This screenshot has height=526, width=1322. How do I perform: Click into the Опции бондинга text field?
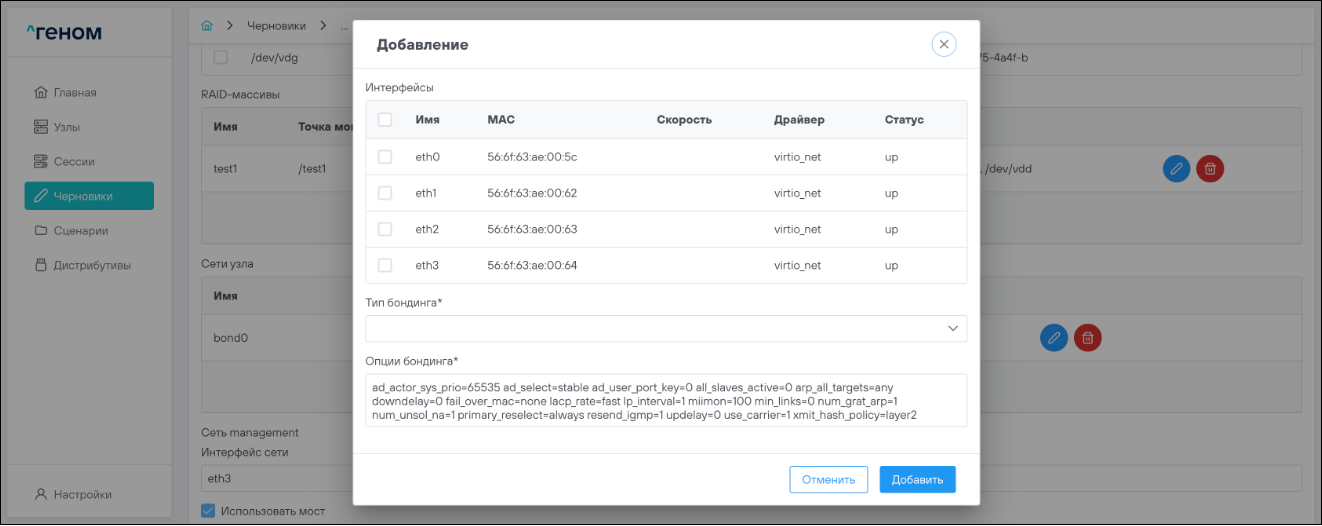666,400
